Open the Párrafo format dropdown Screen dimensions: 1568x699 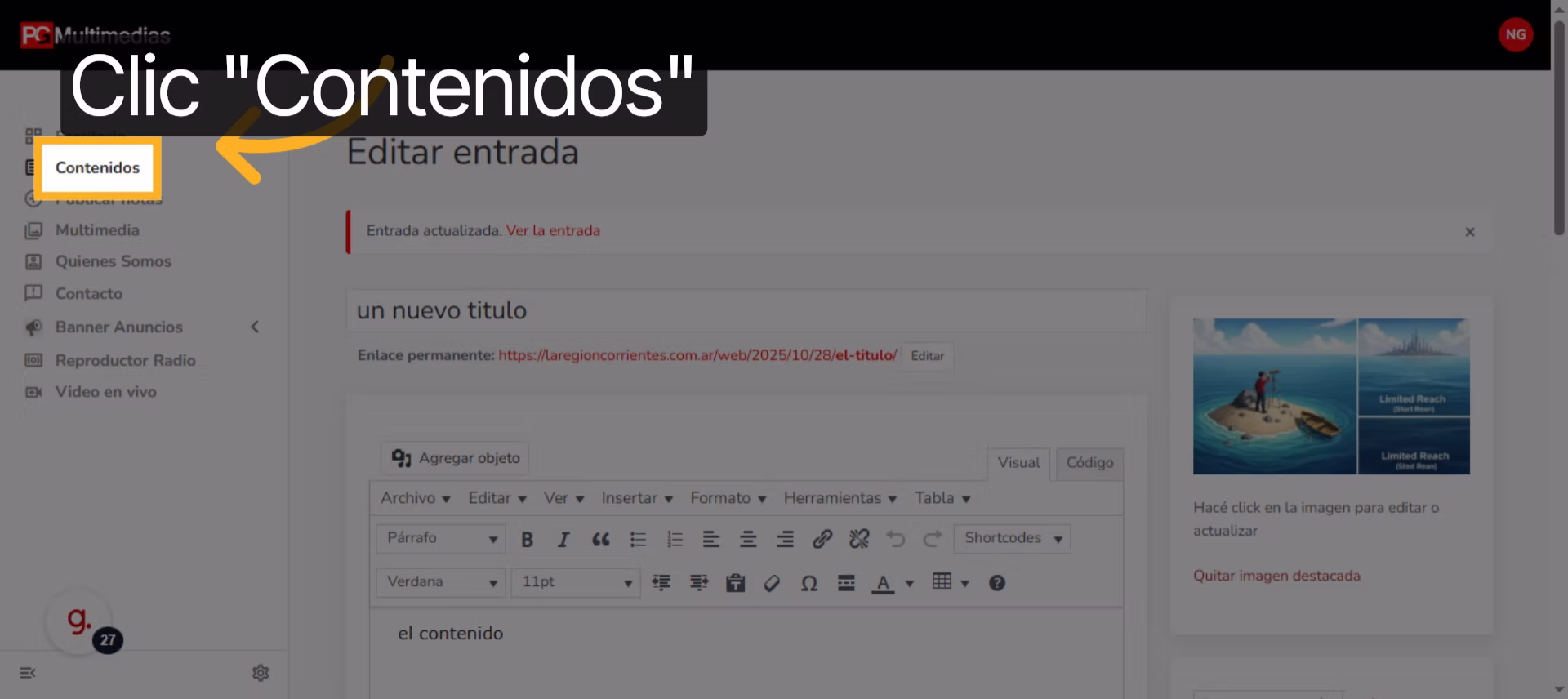441,538
